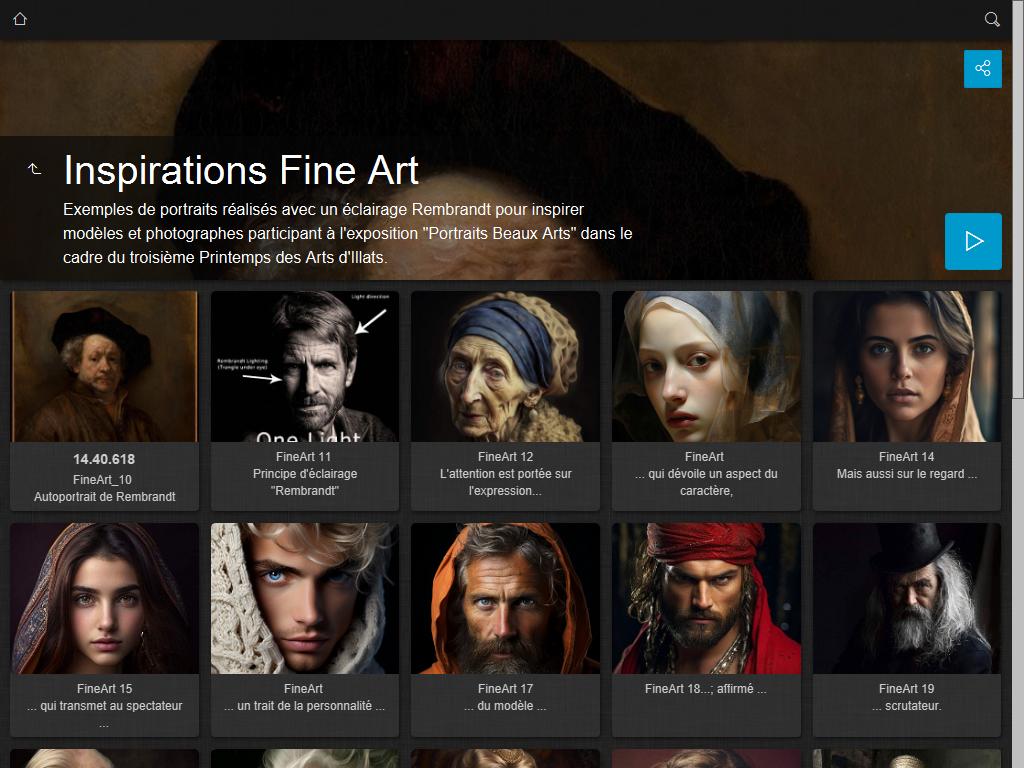This screenshot has height=768, width=1024.
Task: Click 'L'attention est portée sur l'expression...' caption
Action: [x=505, y=482]
